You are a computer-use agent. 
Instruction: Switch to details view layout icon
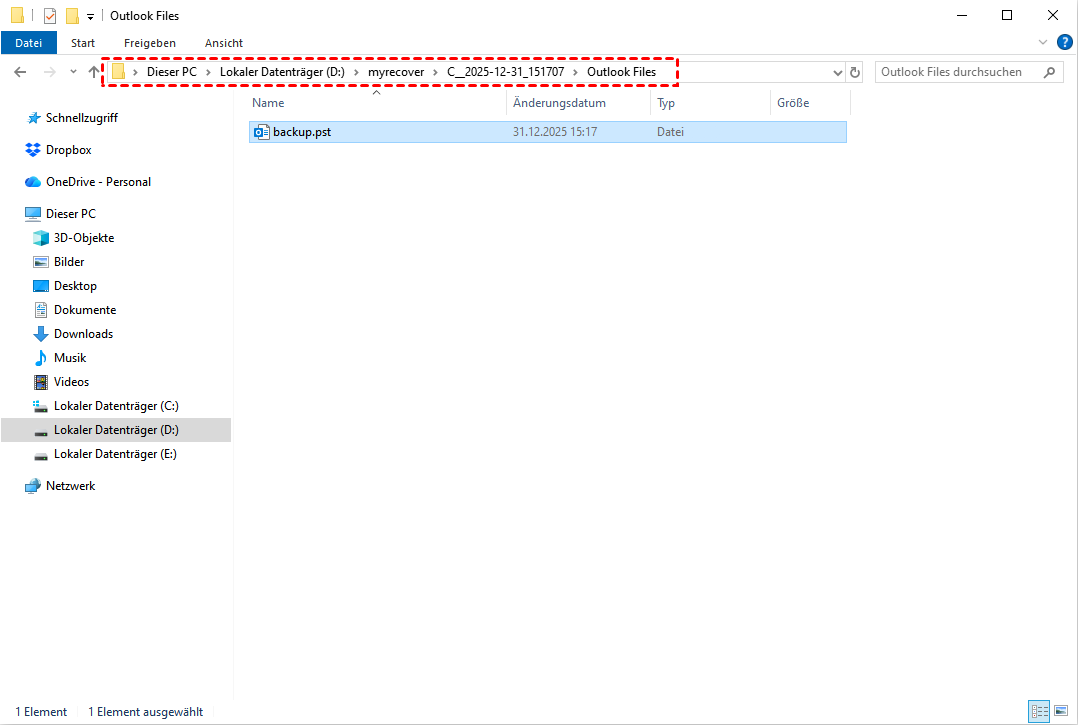tap(1039, 711)
